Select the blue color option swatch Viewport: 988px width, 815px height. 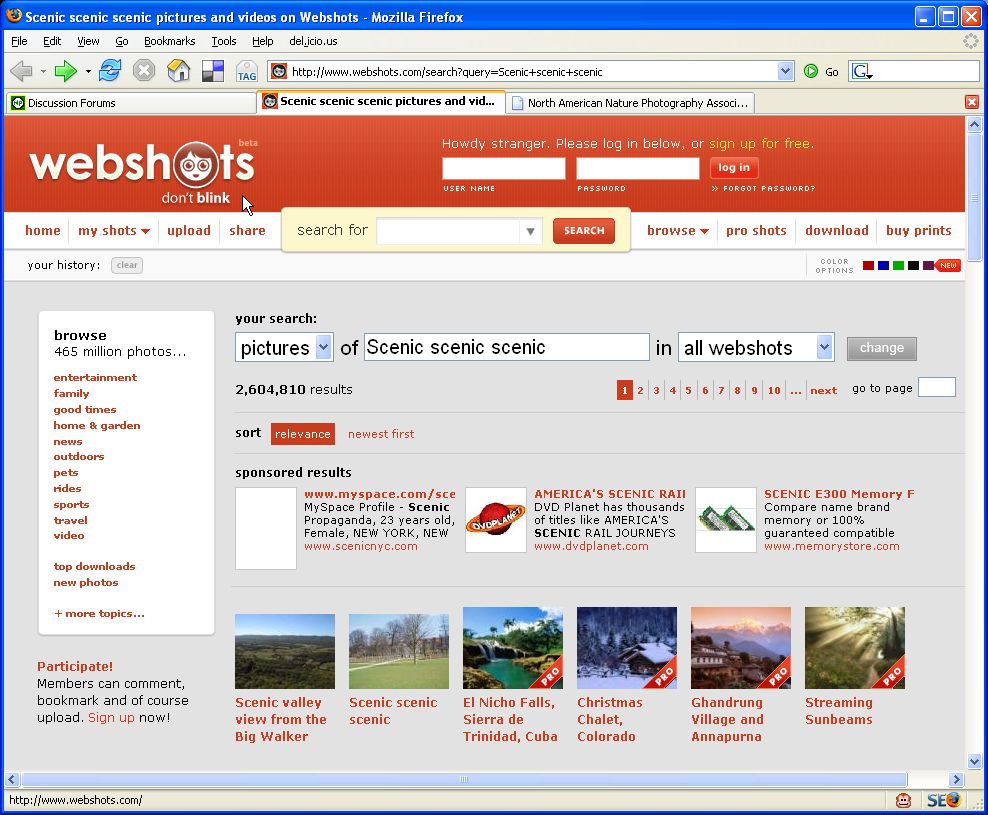(883, 265)
